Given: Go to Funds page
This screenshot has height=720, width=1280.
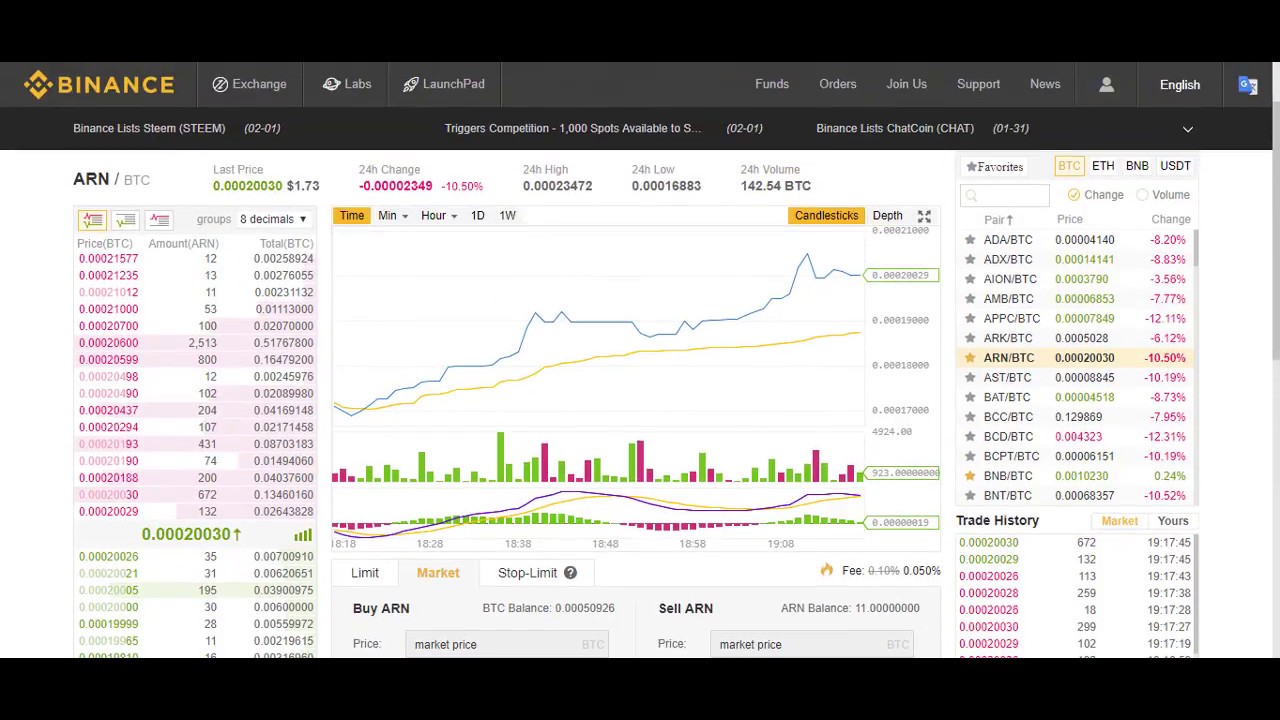Looking at the screenshot, I should click(x=772, y=84).
